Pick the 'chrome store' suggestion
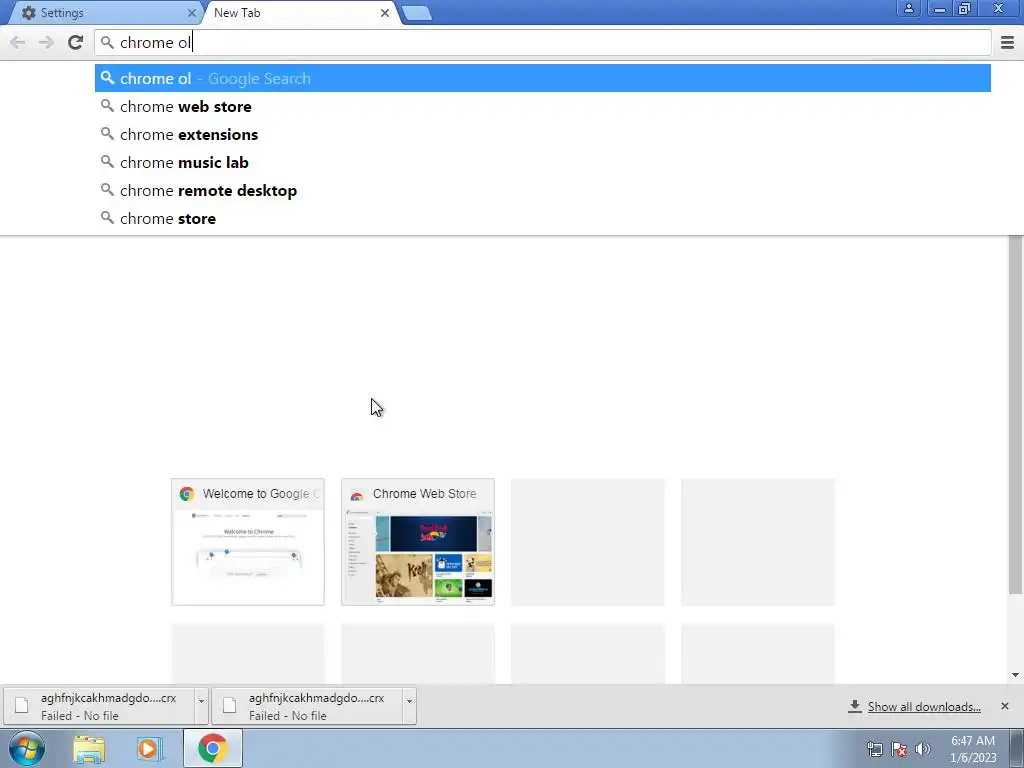The width and height of the screenshot is (1024, 768). [543, 219]
